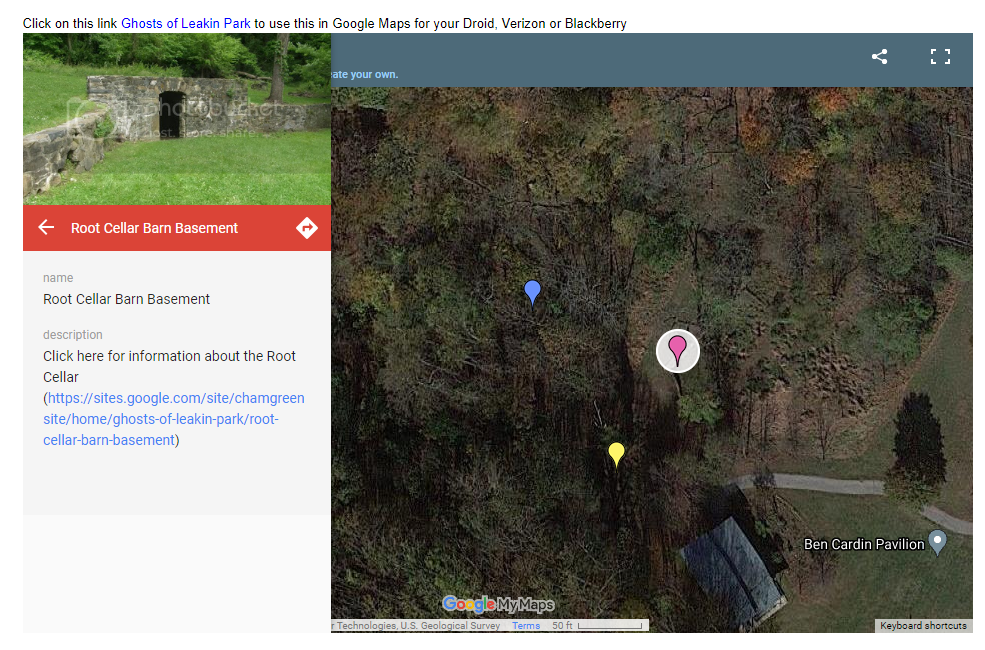This screenshot has height=650, width=985.
Task: Click the 'description' field label
Action: coord(73,335)
